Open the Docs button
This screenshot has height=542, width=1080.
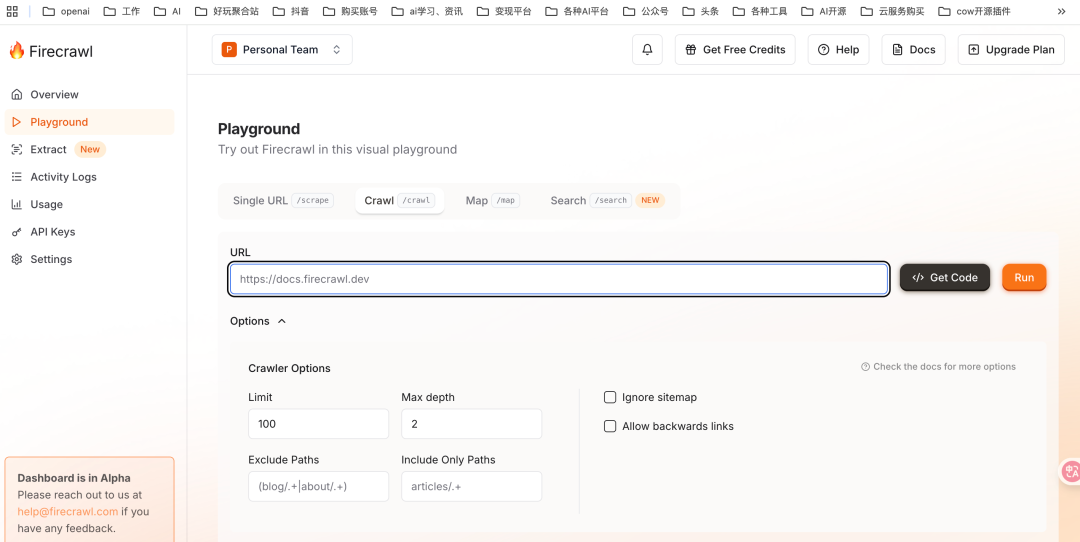pyautogui.click(x=913, y=50)
